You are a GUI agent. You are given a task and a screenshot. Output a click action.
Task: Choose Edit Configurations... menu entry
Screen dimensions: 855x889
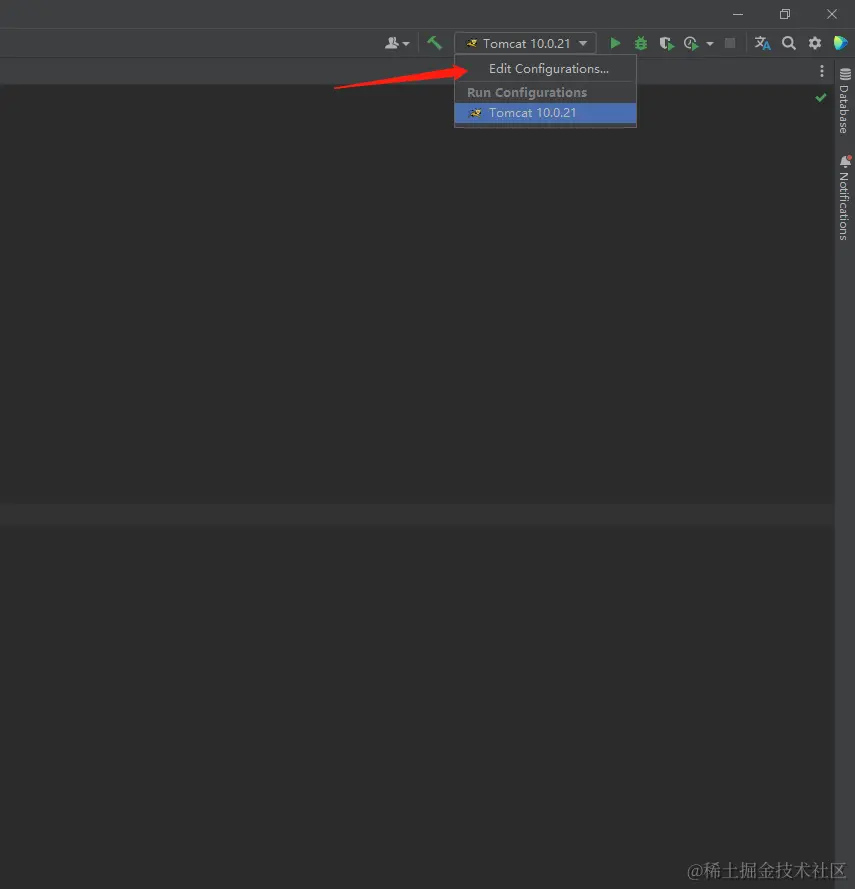545,69
